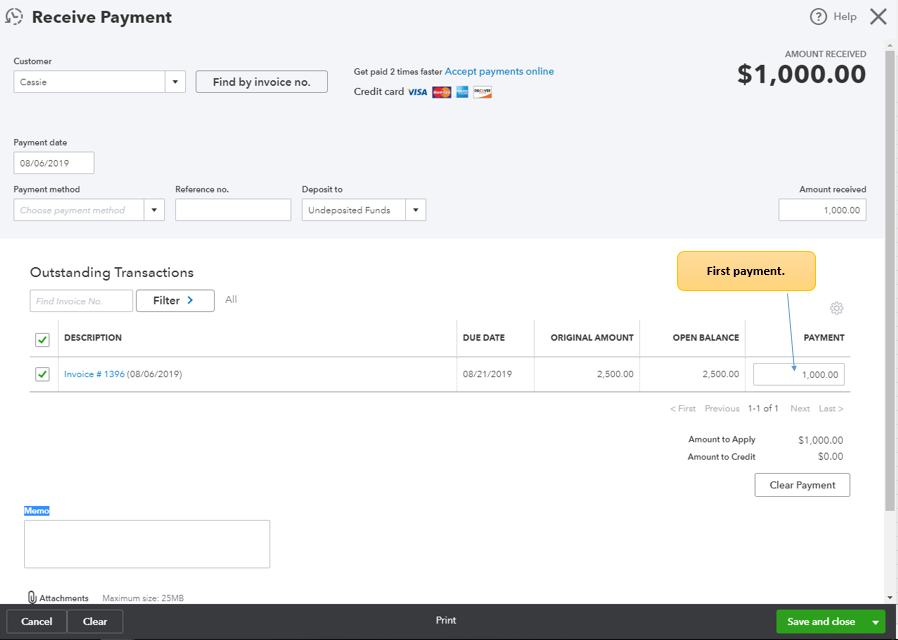Follow Accept payments online link

pos(499,72)
